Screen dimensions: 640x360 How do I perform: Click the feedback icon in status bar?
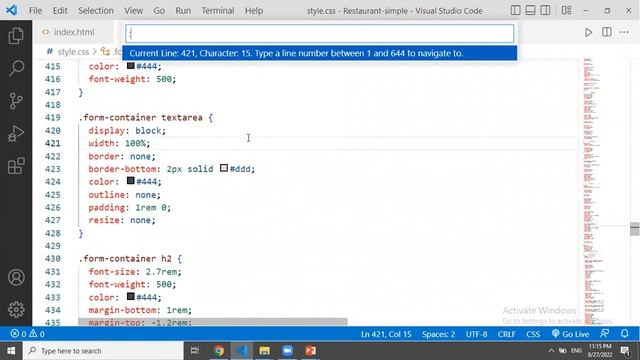coord(604,334)
